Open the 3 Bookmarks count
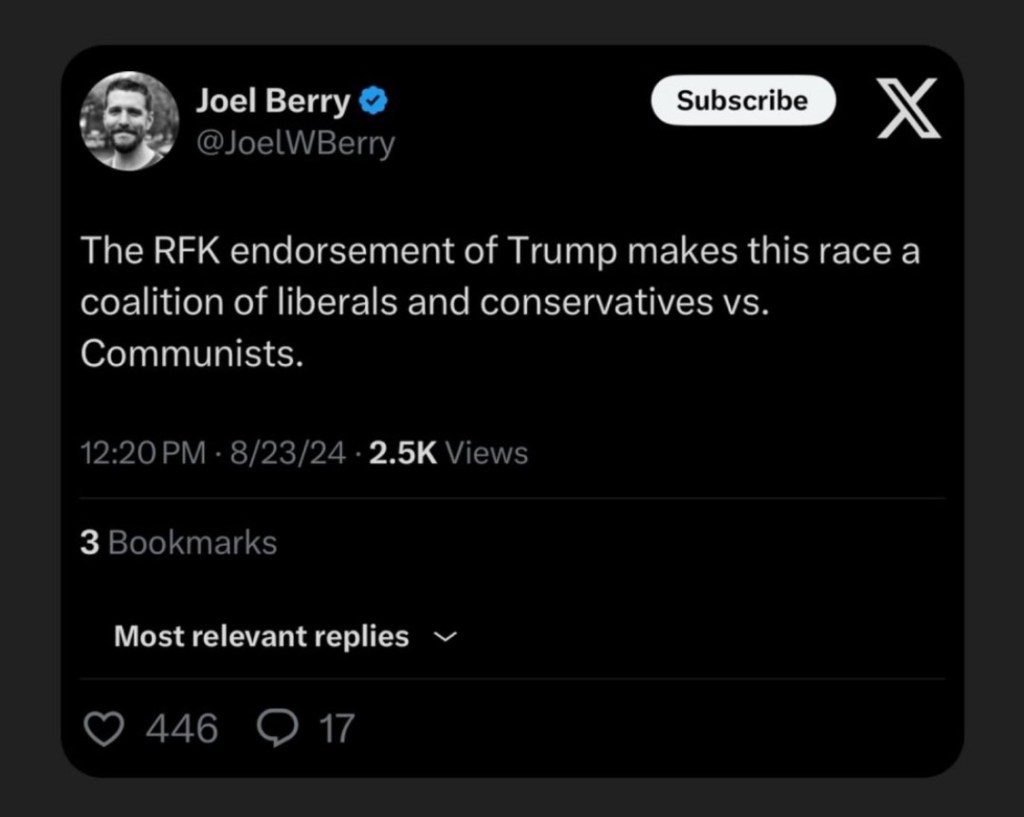Image resolution: width=1024 pixels, height=817 pixels. 178,543
